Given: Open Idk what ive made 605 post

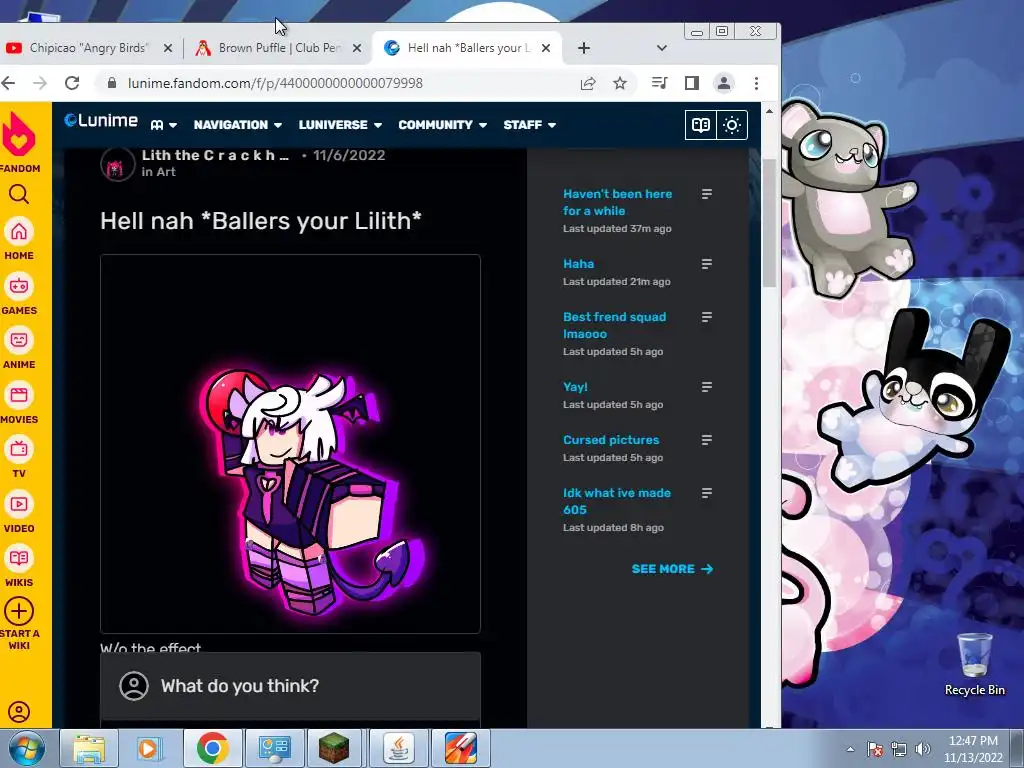Looking at the screenshot, I should coord(617,501).
